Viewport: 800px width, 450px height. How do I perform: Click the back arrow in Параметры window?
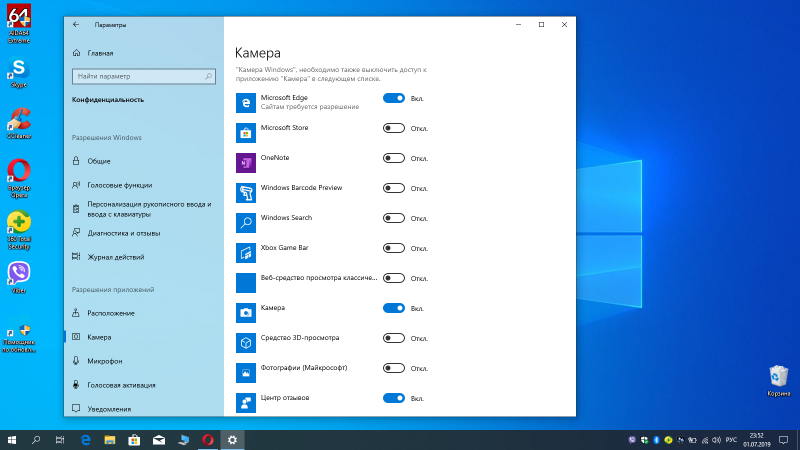pyautogui.click(x=76, y=24)
